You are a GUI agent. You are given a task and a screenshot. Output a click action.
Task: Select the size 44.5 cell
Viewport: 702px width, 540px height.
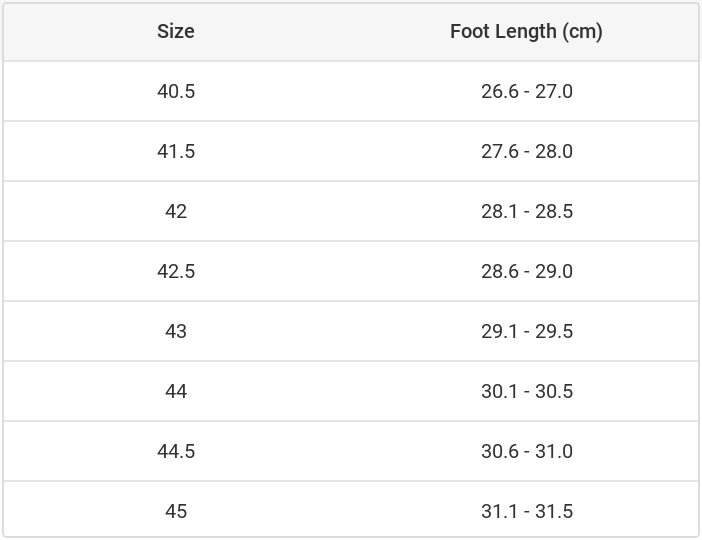pyautogui.click(x=176, y=451)
